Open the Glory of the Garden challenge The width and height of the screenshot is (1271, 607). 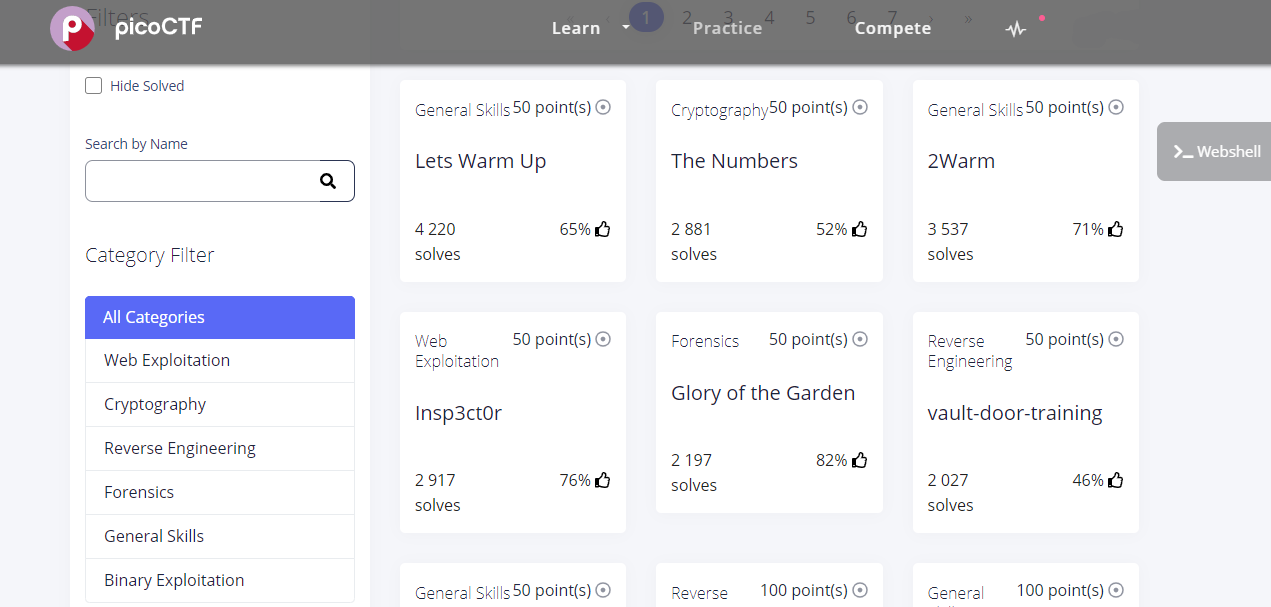click(x=763, y=393)
